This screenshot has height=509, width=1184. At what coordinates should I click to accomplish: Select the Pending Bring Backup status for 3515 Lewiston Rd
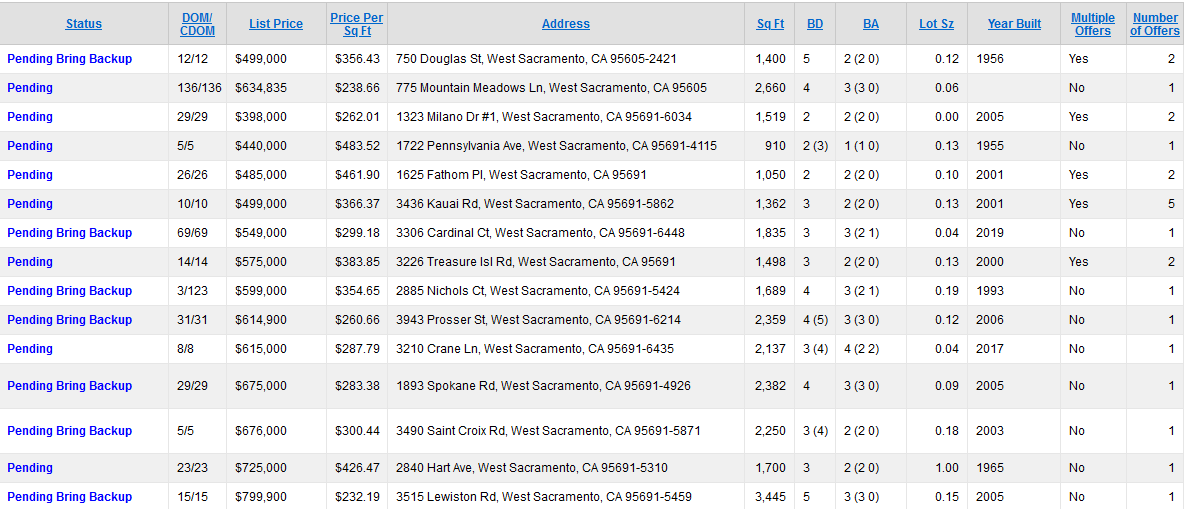point(70,497)
